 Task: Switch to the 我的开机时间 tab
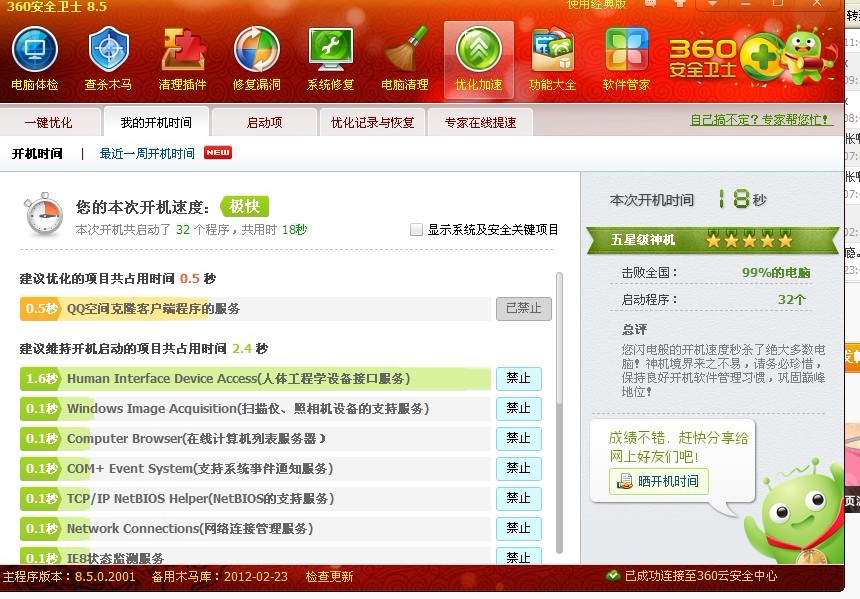pyautogui.click(x=156, y=122)
